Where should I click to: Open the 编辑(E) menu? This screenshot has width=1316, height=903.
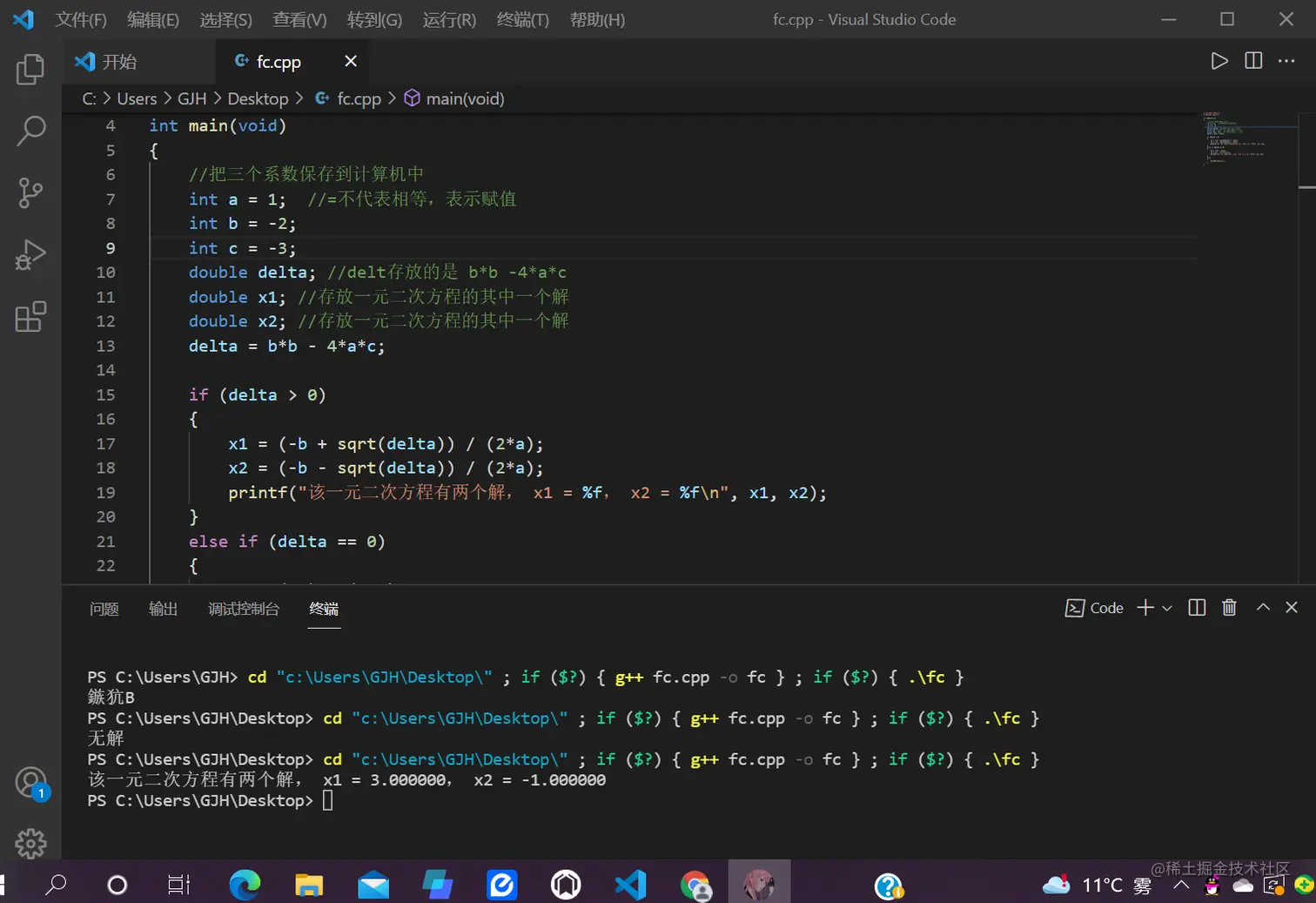(153, 19)
